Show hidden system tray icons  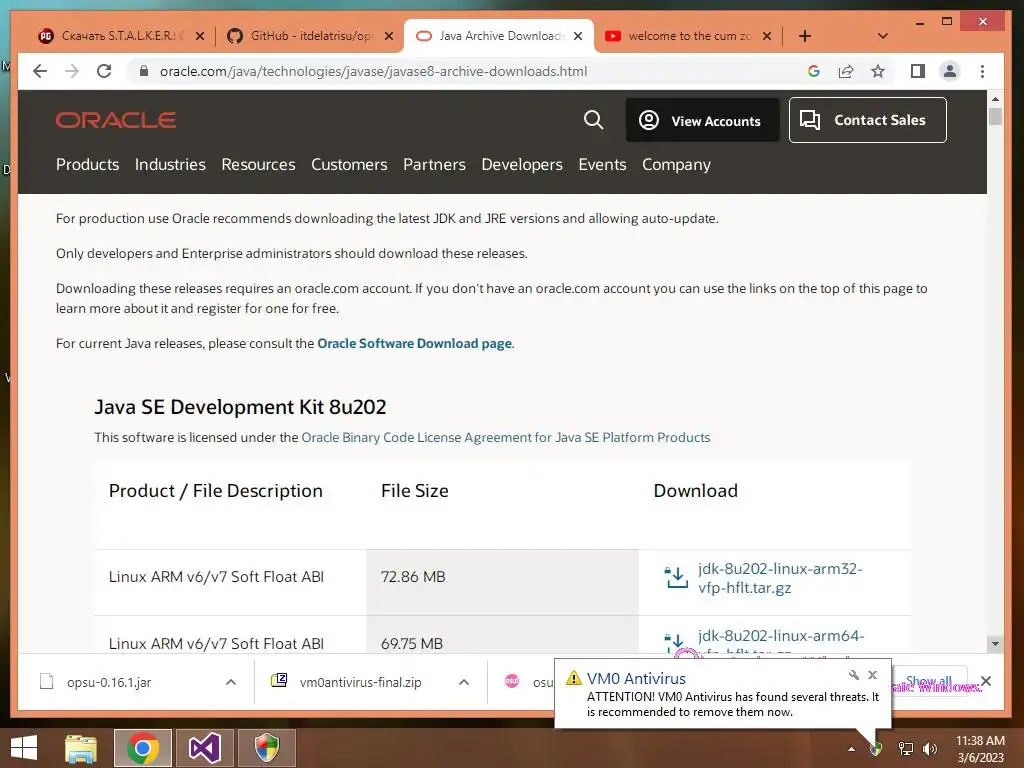point(852,749)
